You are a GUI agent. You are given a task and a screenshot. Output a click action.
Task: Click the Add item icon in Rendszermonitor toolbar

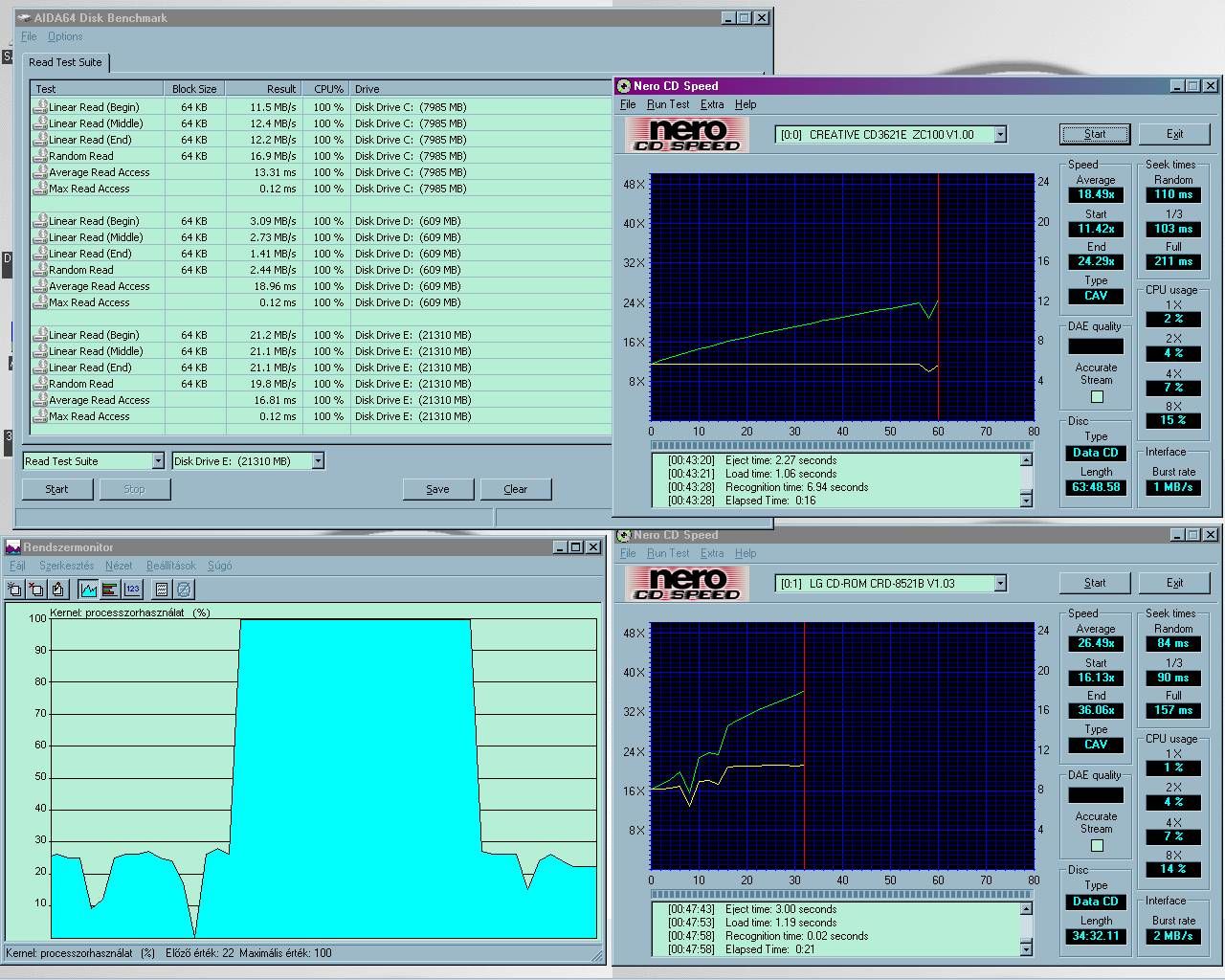click(x=14, y=590)
